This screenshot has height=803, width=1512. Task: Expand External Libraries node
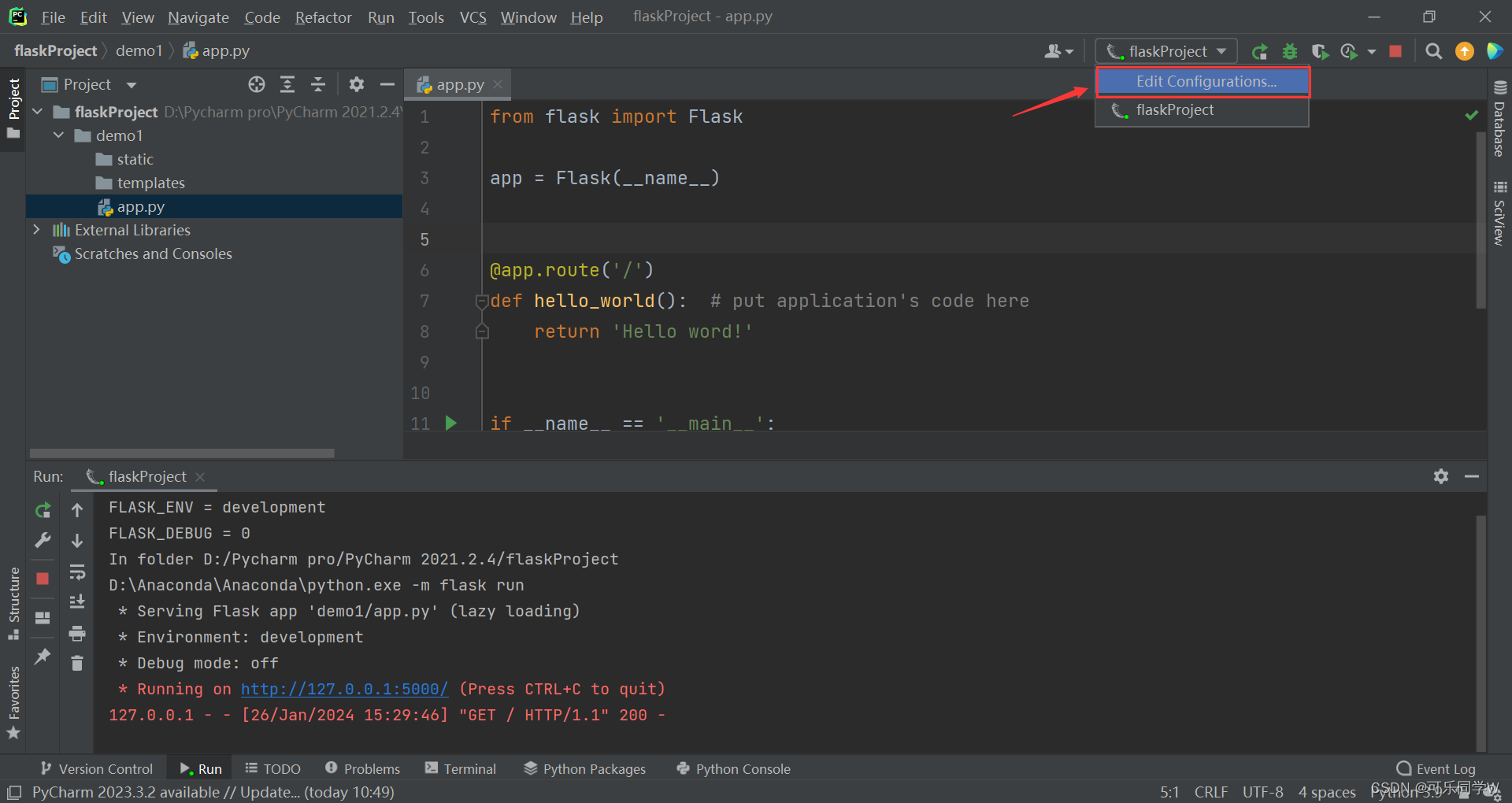coord(37,230)
